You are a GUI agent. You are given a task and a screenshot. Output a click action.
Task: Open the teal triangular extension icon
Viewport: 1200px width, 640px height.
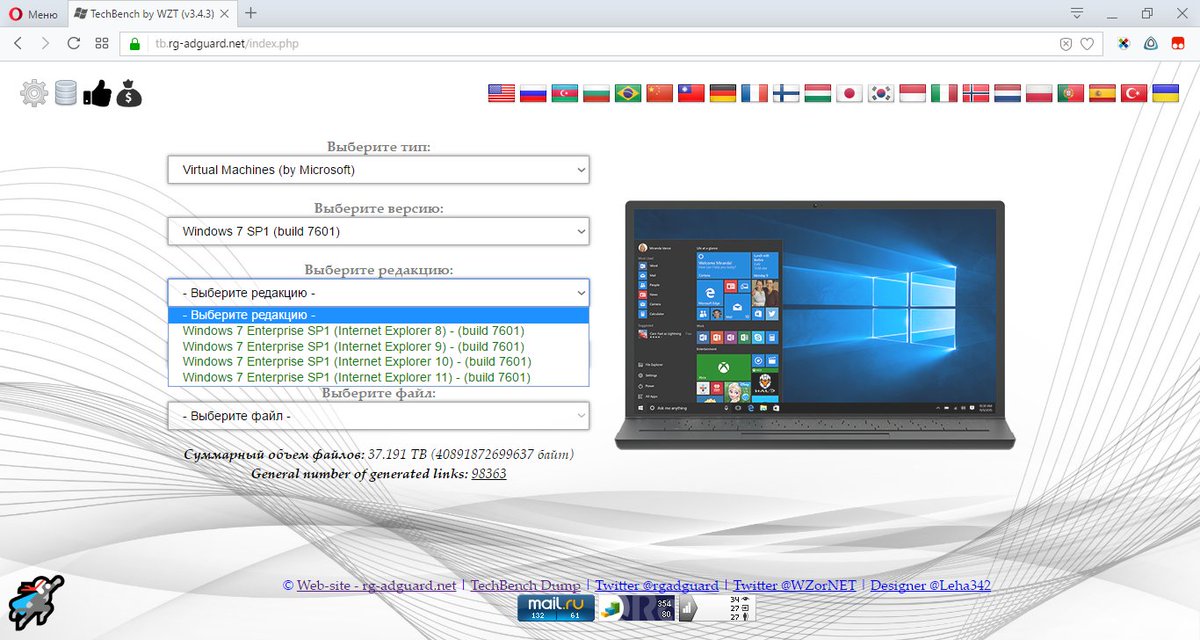point(1151,43)
